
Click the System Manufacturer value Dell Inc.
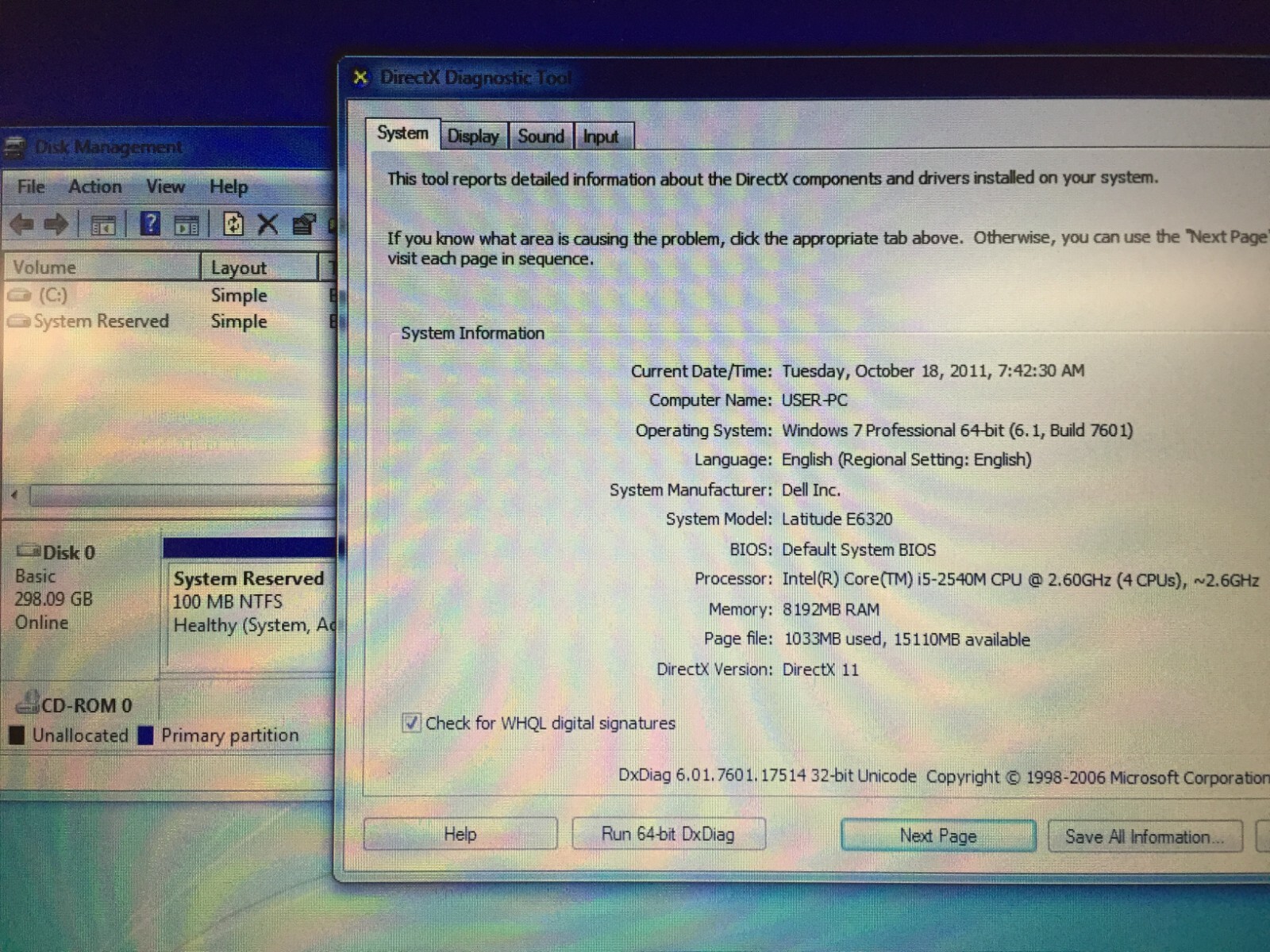coord(811,489)
